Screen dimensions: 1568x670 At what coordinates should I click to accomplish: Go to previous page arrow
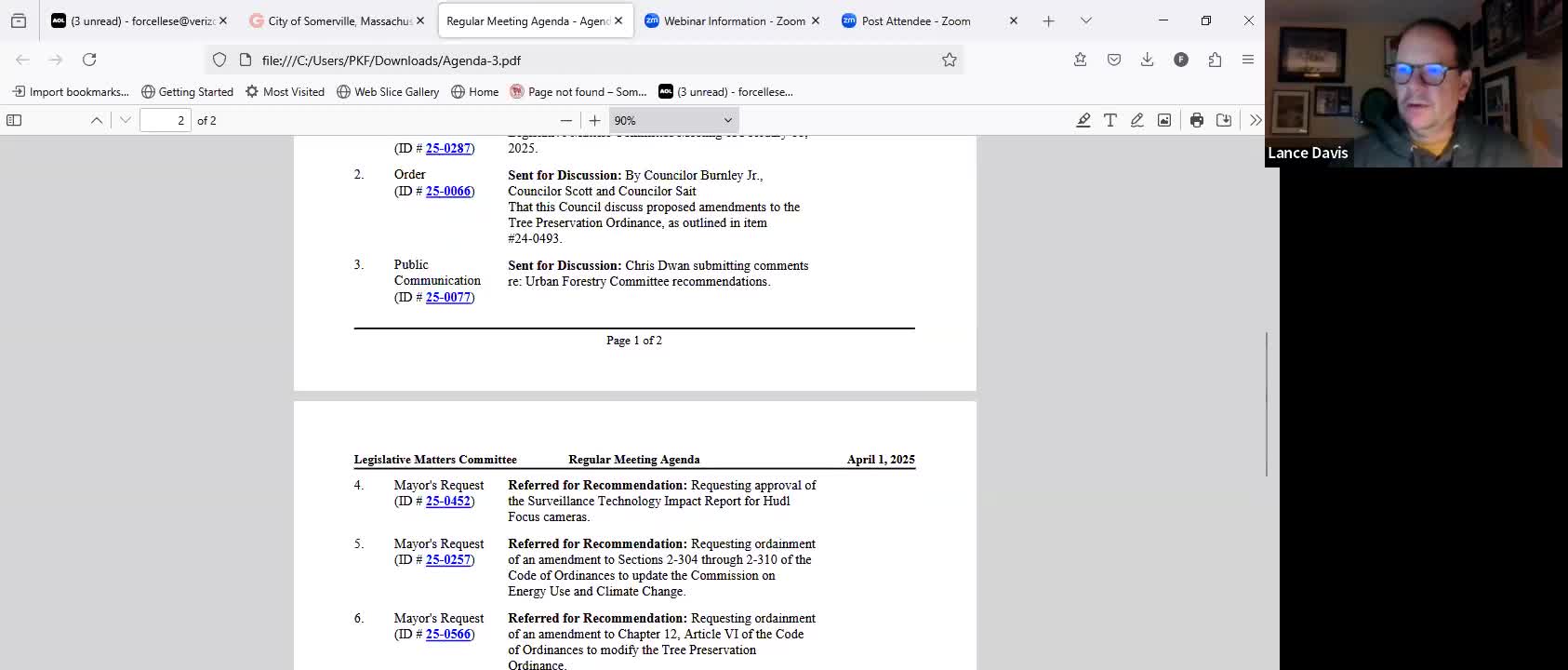coord(97,120)
